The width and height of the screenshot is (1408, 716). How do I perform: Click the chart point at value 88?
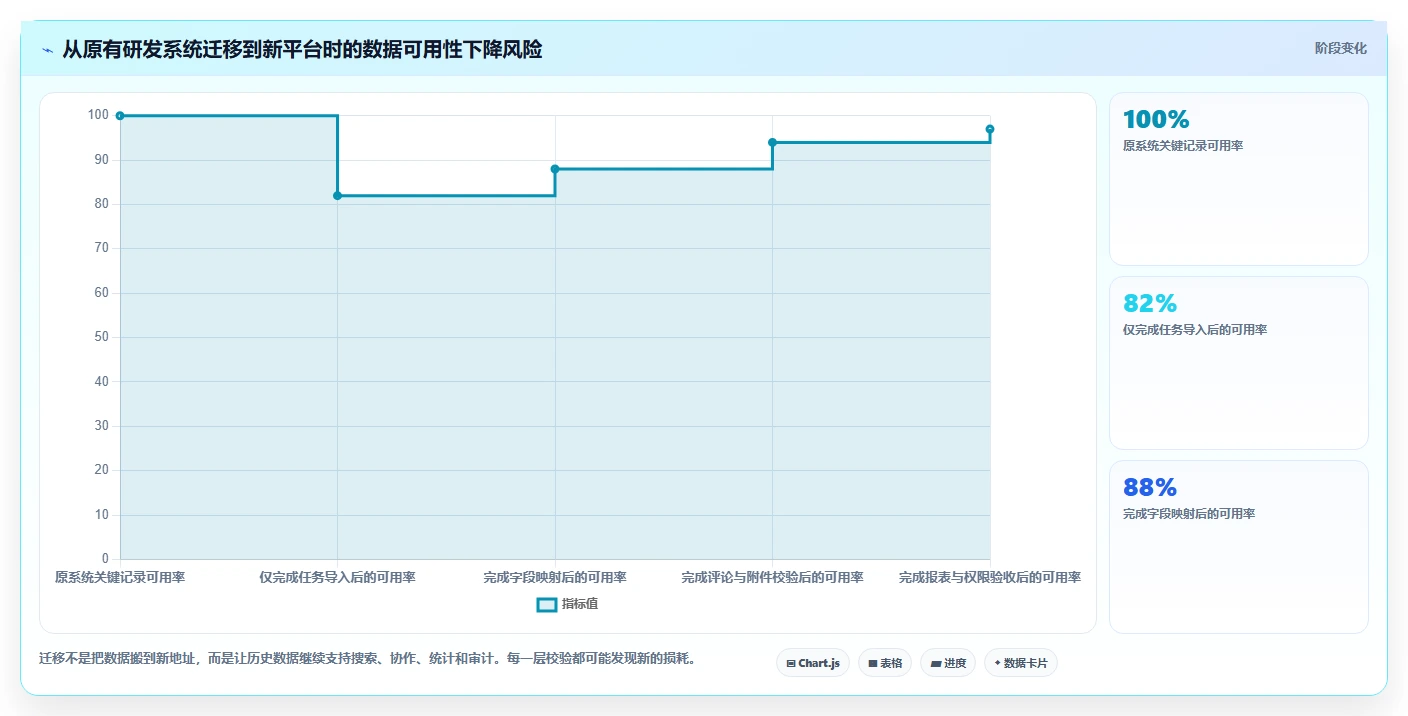click(x=555, y=169)
